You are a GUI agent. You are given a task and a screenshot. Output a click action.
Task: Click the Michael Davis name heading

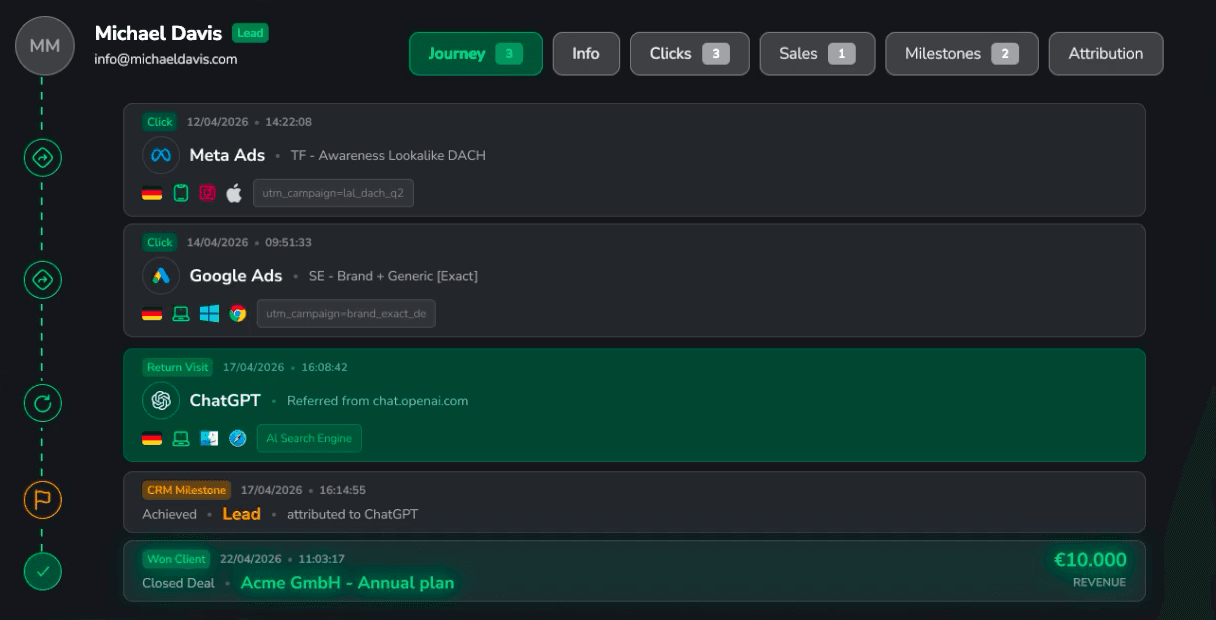160,33
